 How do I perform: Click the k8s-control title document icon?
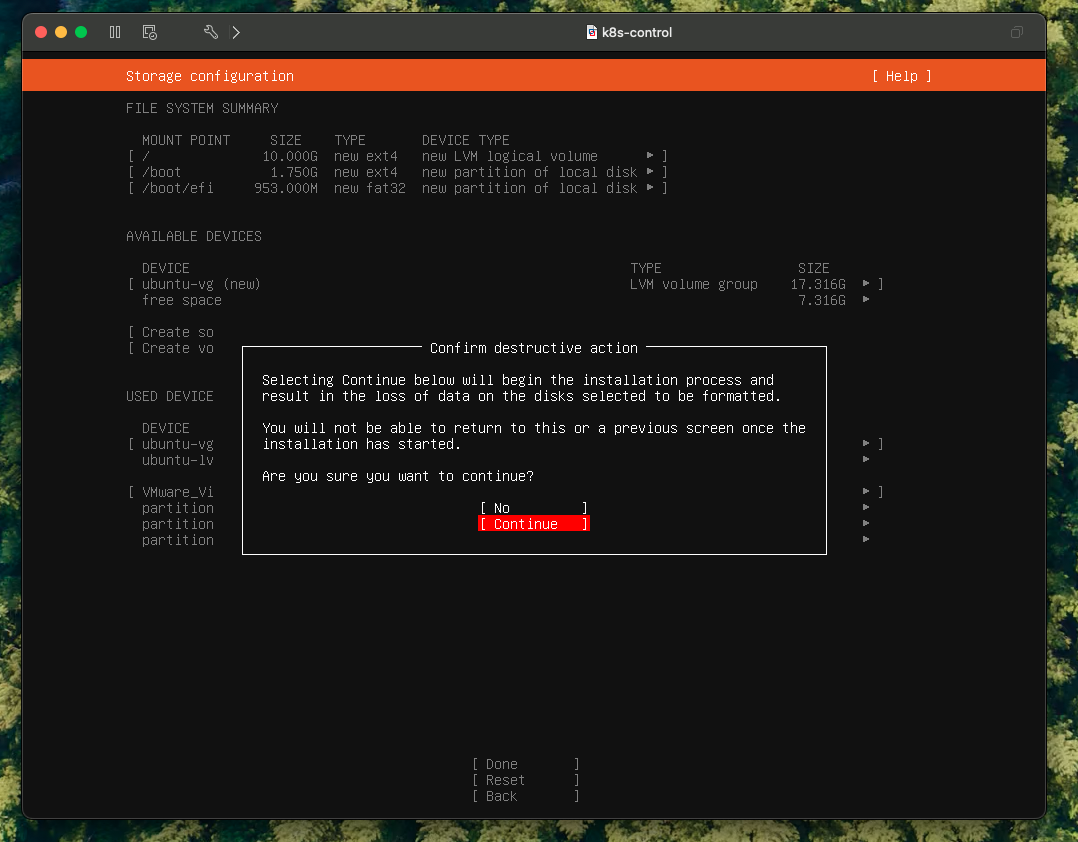592,32
